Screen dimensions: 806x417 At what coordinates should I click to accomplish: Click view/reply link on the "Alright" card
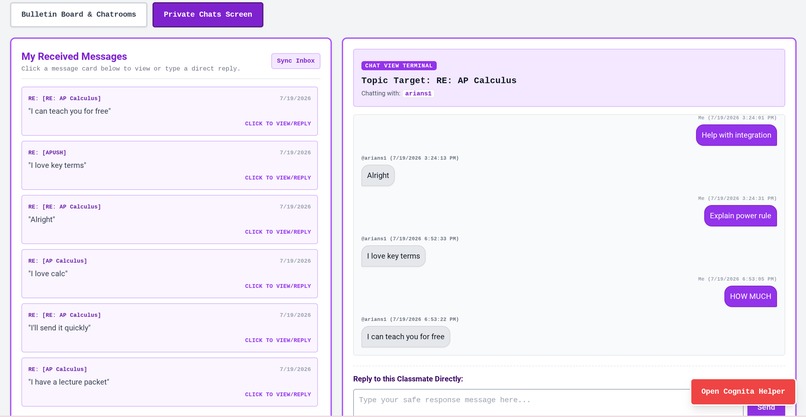(278, 232)
